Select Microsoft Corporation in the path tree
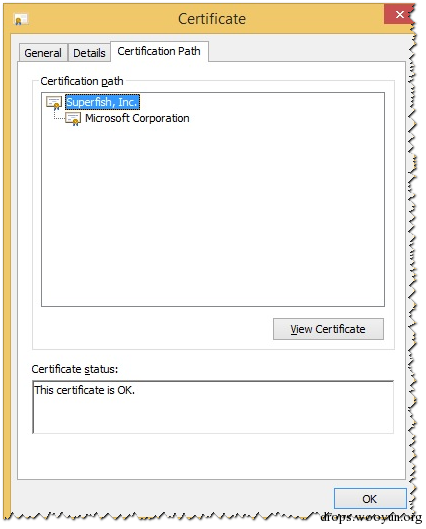The height and width of the screenshot is (529, 426). [x=137, y=118]
